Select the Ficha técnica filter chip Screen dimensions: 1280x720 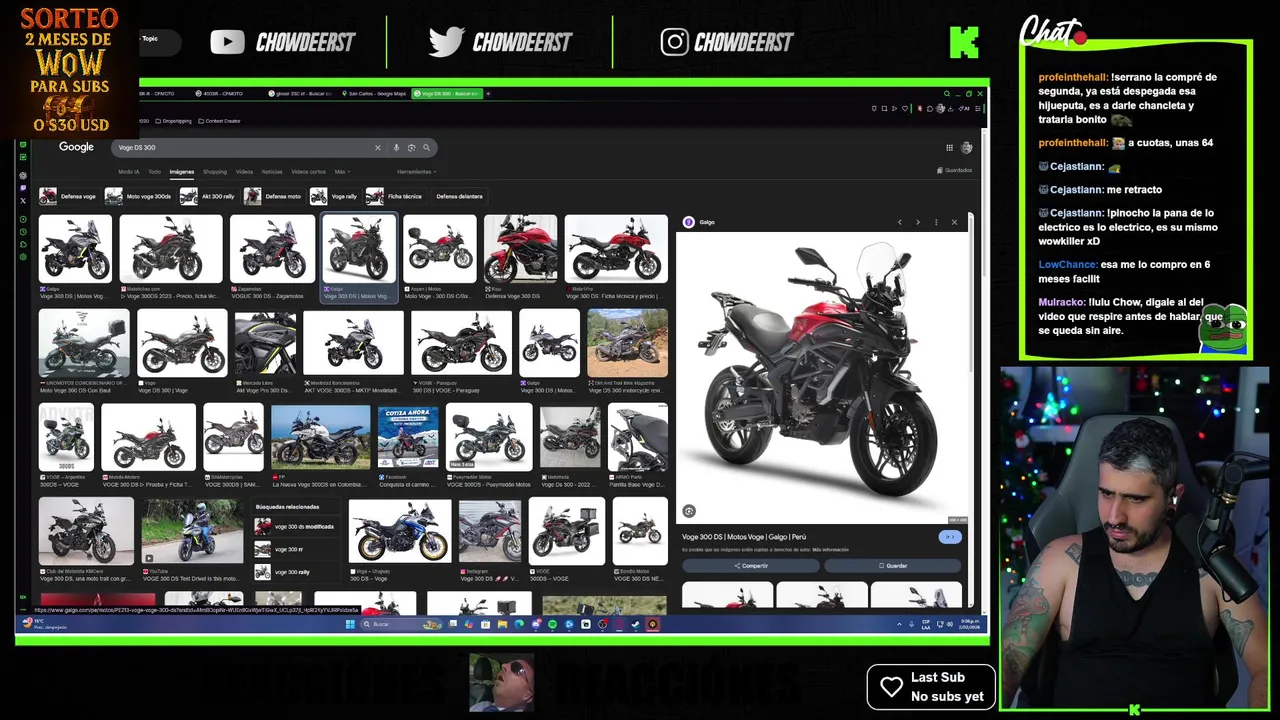[x=394, y=196]
